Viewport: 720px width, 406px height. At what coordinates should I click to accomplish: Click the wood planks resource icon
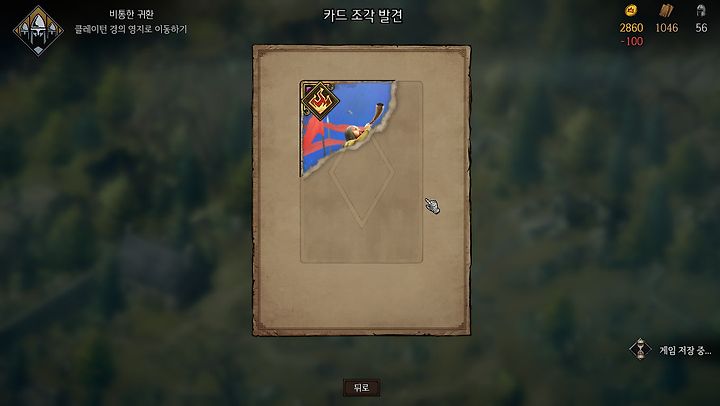666,11
